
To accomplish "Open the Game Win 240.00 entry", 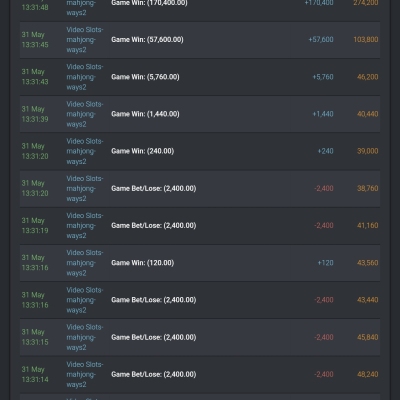I will click(200, 151).
